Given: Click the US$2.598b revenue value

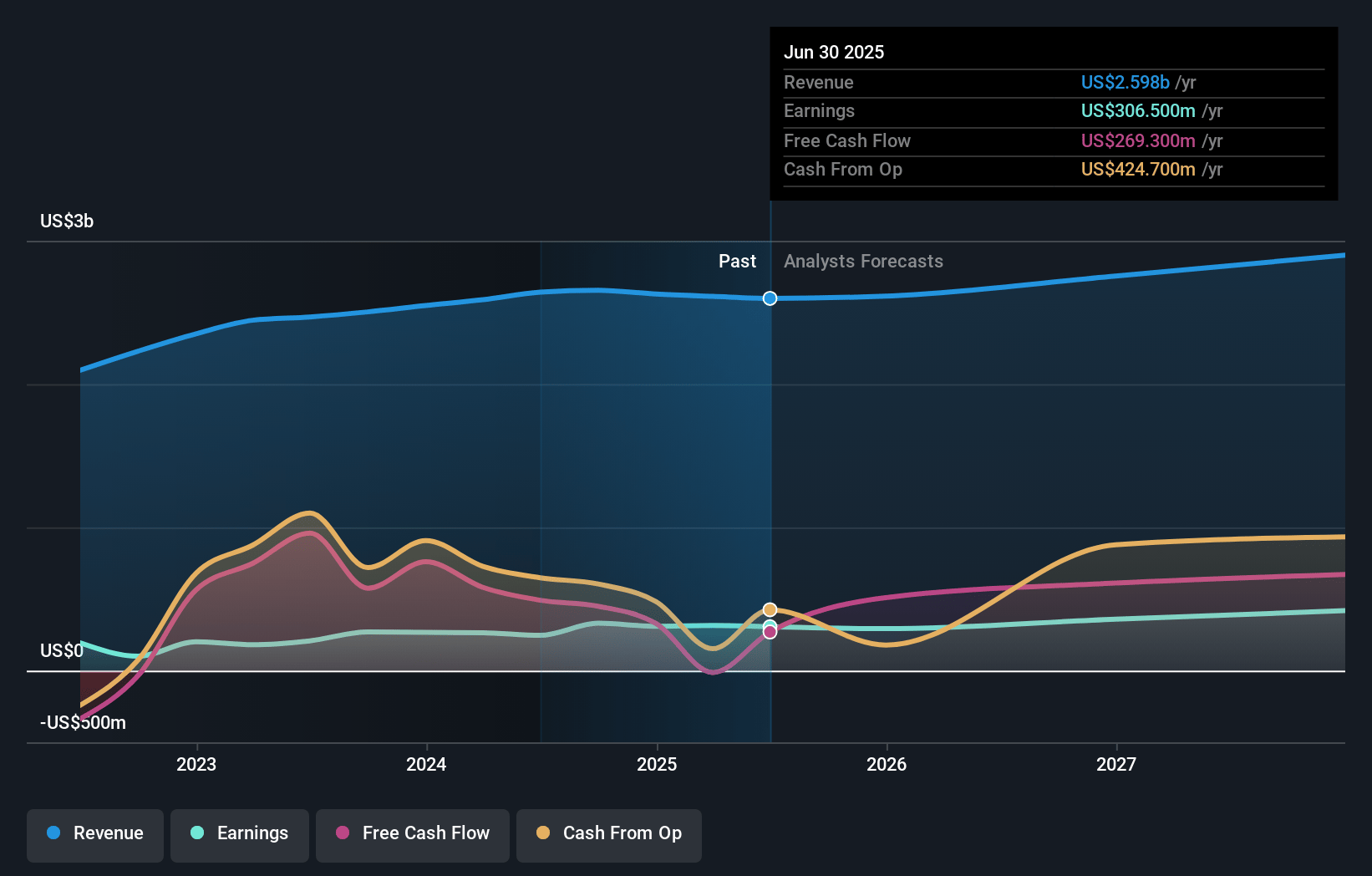Looking at the screenshot, I should (1125, 82).
